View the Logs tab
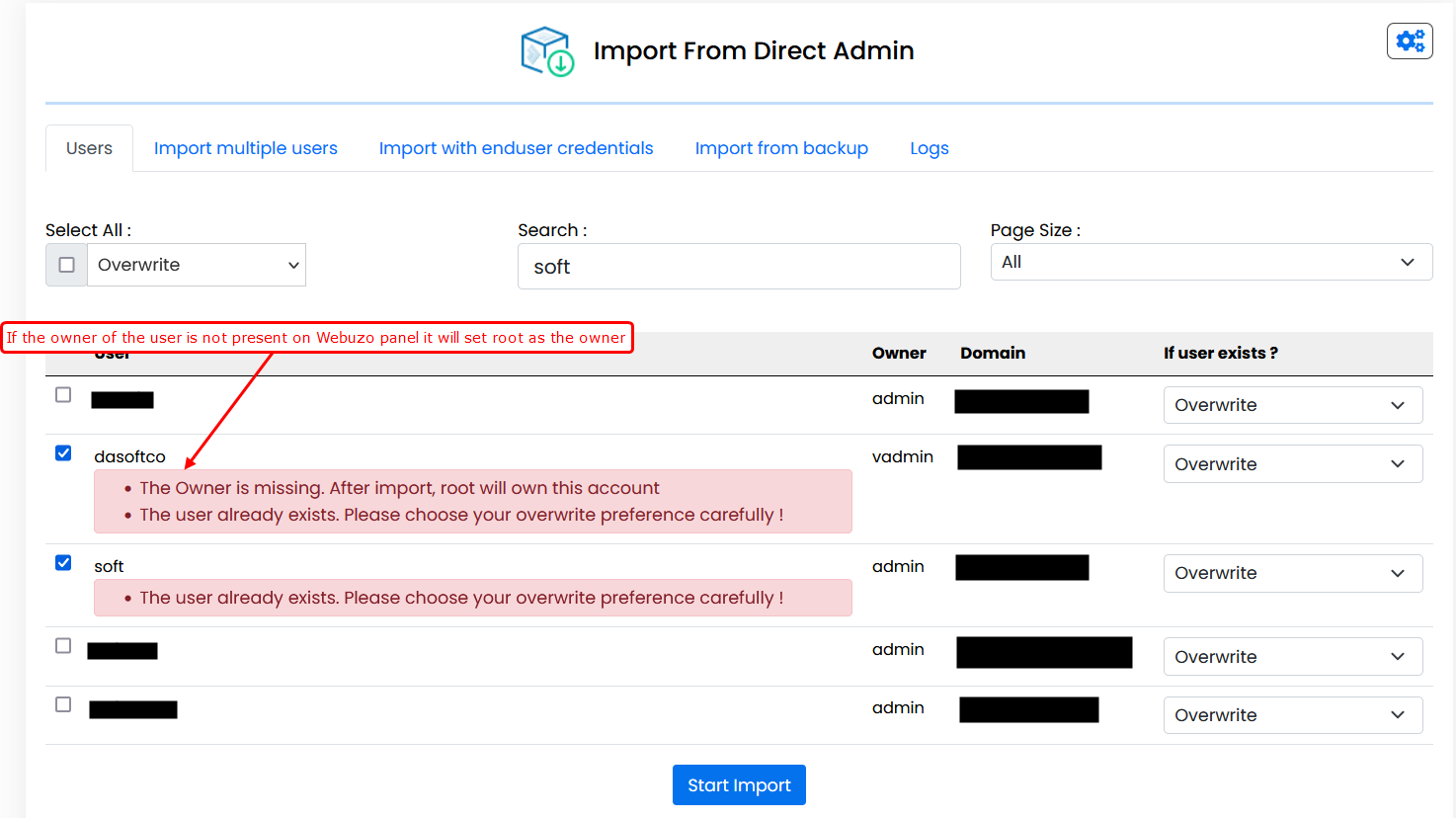 [929, 148]
